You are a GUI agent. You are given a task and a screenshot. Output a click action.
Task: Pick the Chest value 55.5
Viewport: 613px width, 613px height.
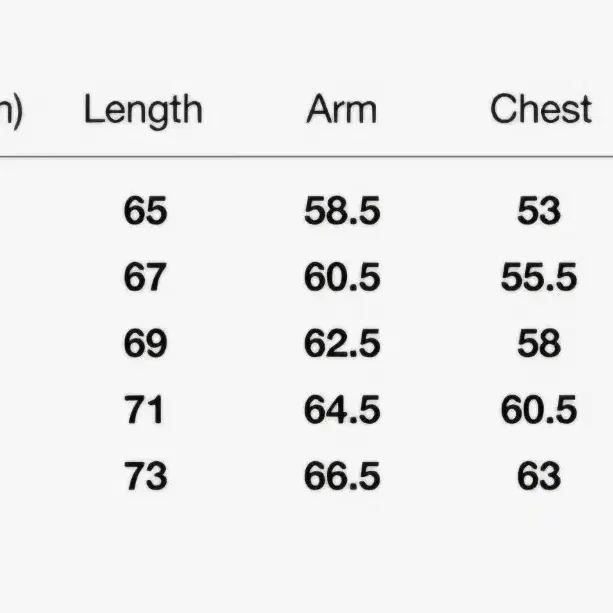(539, 277)
